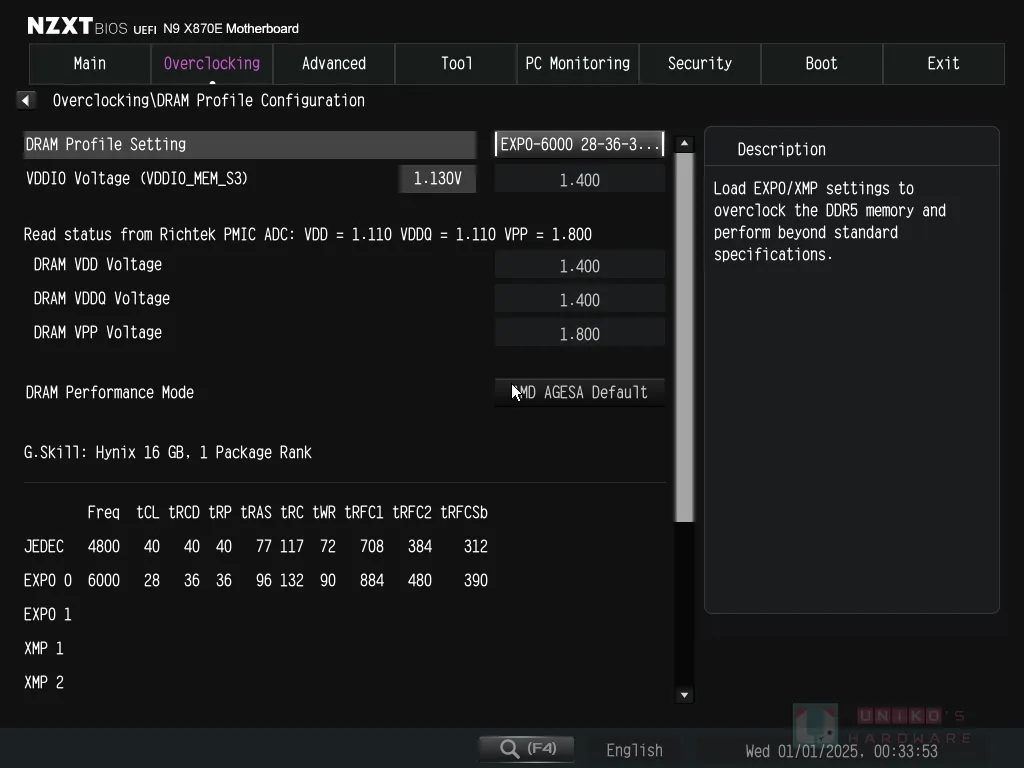Screen dimensions: 1024x768
Task: Click the DRAM VPP Voltage label
Action: (98, 332)
